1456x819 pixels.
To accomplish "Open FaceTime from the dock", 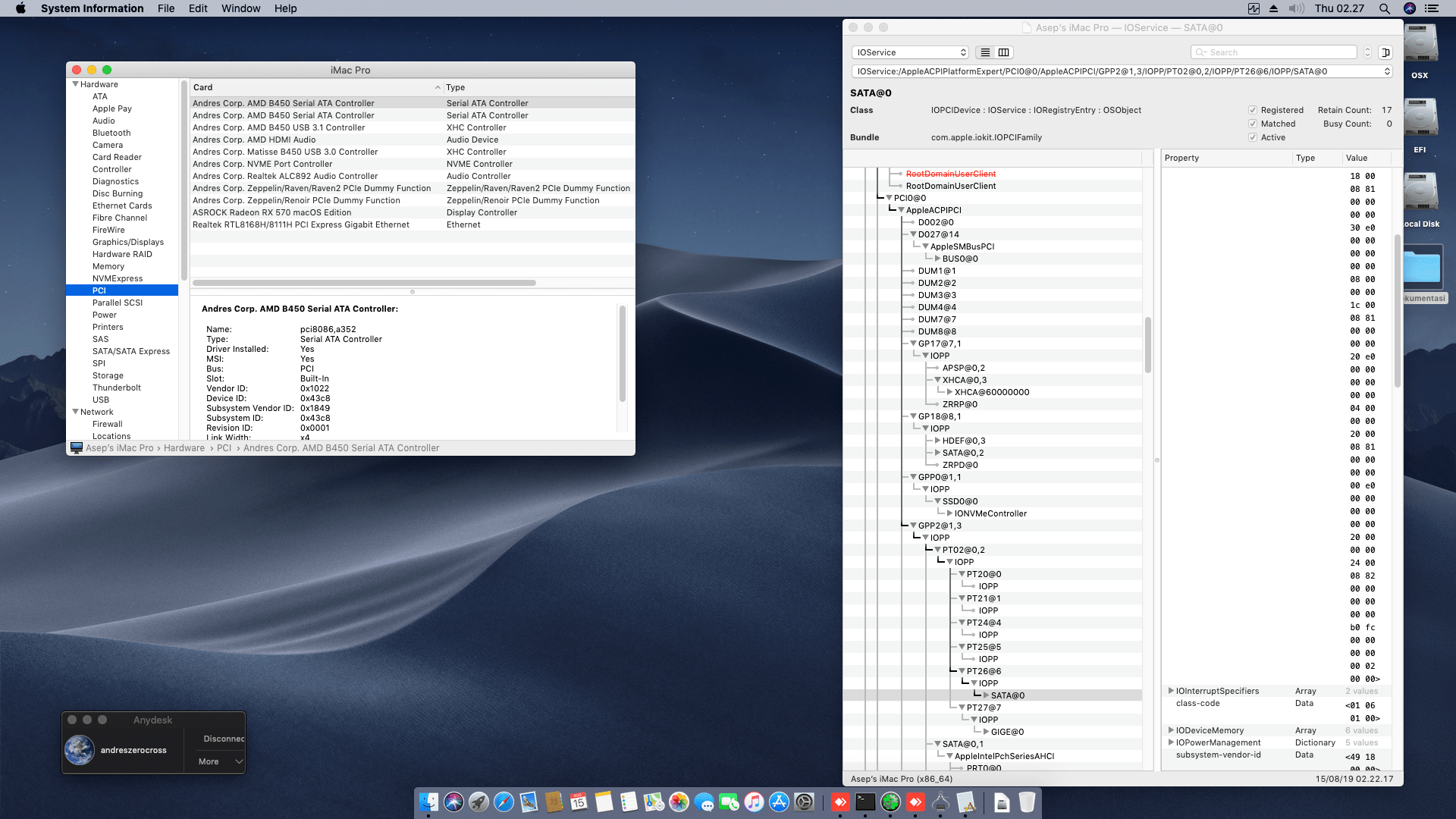I will click(729, 802).
